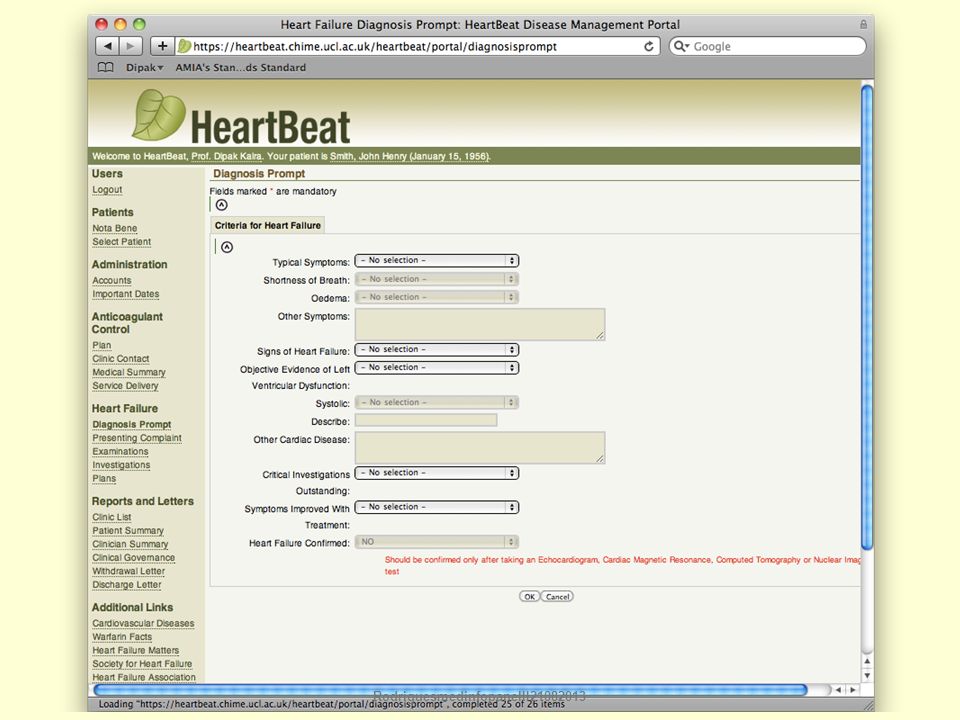Open the Warfarin Facts link
The image size is (960, 720).
tap(122, 637)
